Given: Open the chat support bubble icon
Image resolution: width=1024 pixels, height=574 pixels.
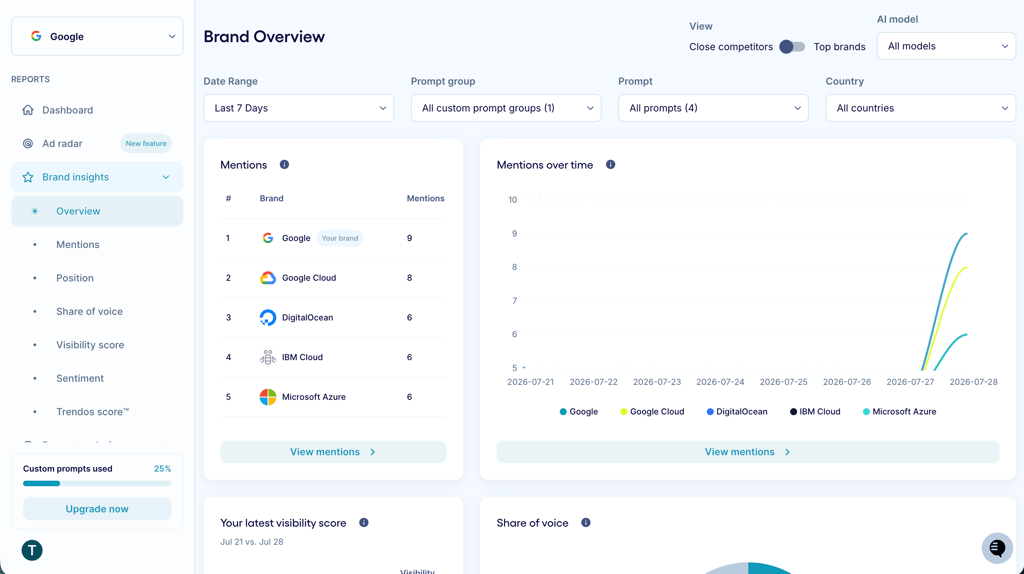Looking at the screenshot, I should point(997,548).
